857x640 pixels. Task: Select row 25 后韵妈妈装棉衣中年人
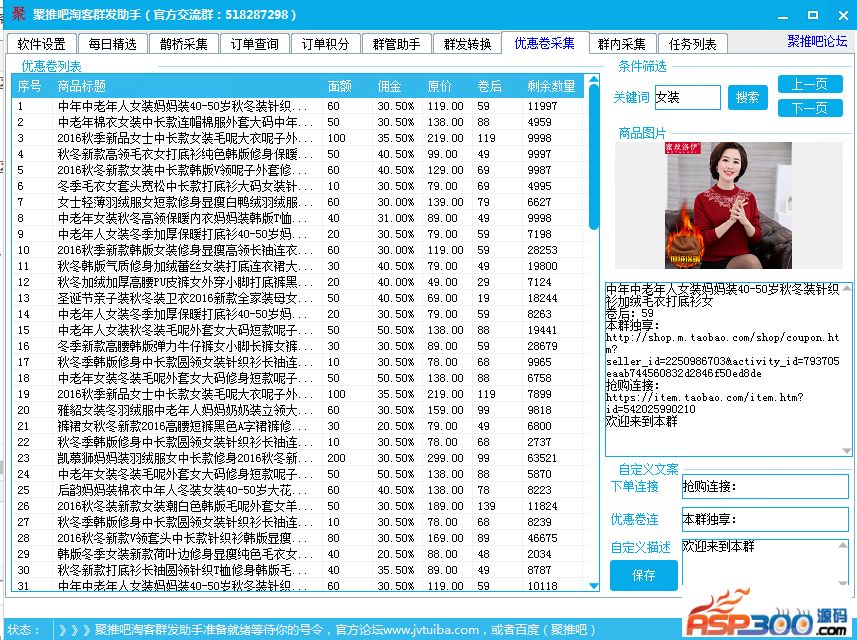[298, 490]
